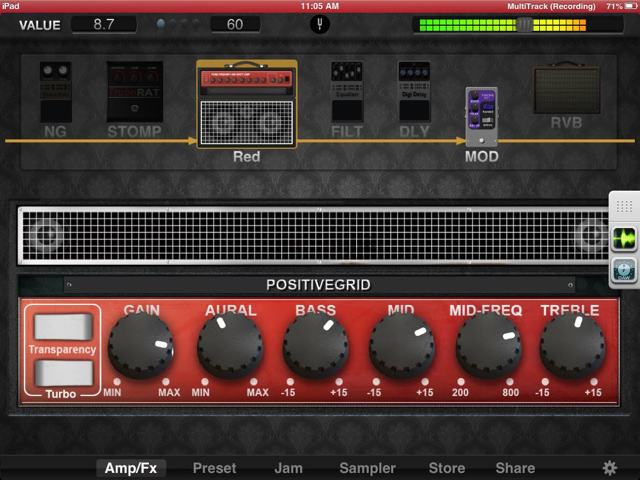Open the Store tab

point(447,468)
